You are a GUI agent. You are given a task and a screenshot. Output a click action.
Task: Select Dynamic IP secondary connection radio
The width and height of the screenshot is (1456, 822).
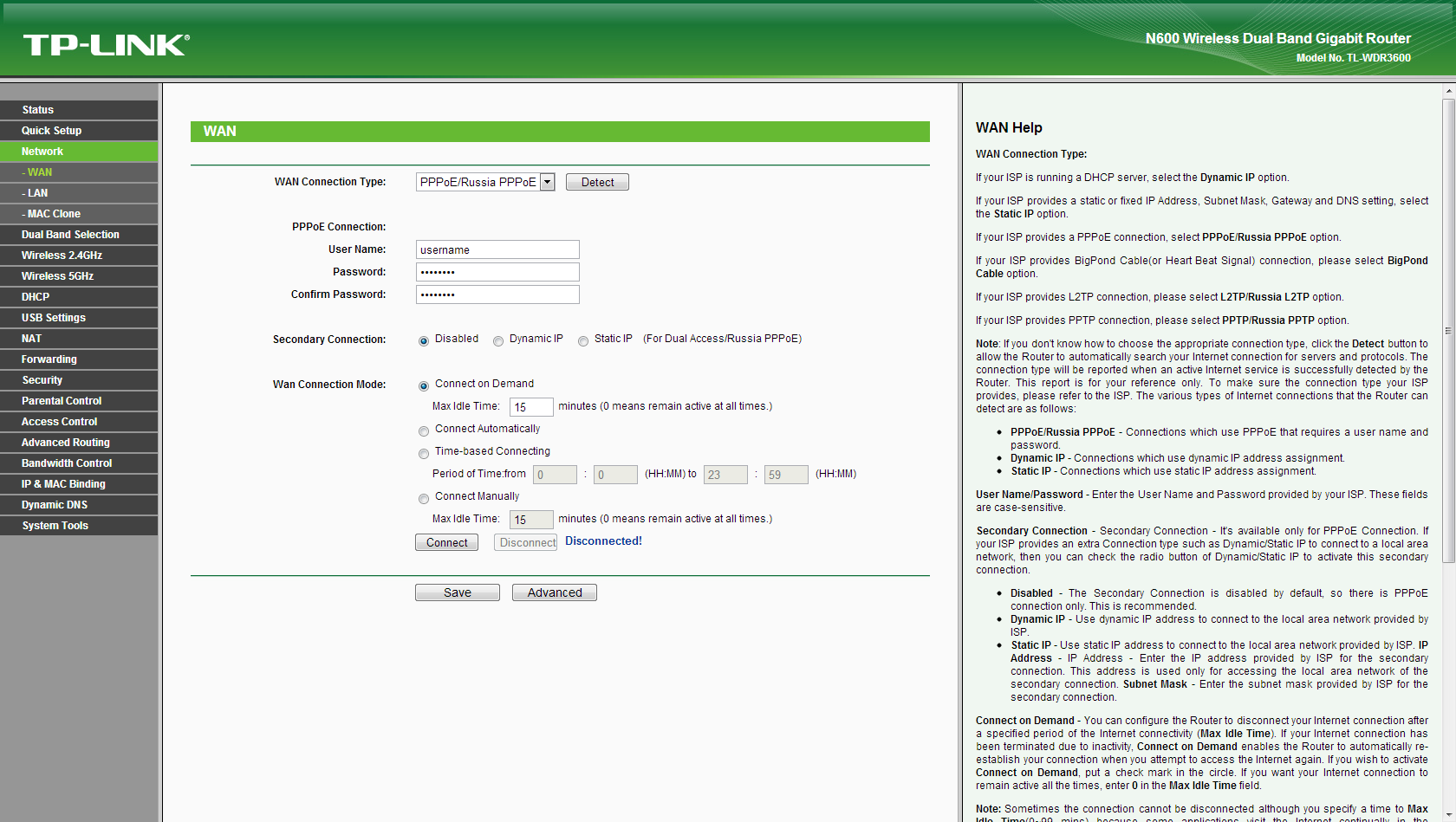coord(498,340)
